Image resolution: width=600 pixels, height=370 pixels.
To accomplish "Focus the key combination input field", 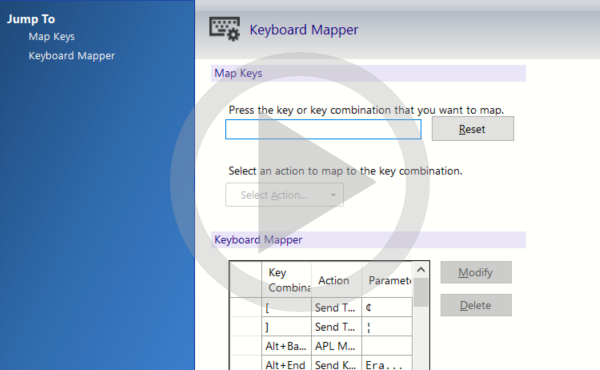I will click(323, 129).
